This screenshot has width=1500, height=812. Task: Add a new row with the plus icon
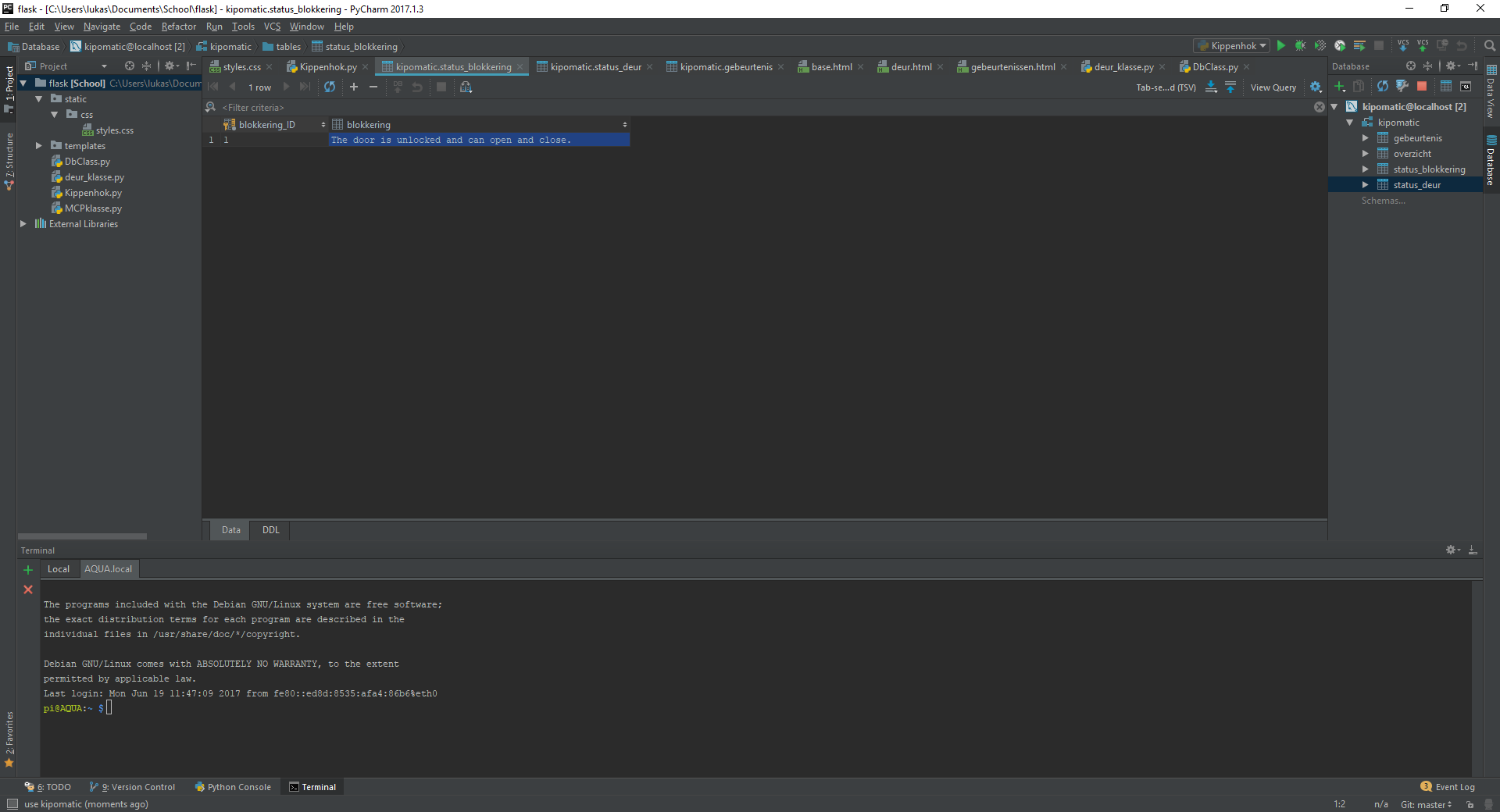pos(354,87)
